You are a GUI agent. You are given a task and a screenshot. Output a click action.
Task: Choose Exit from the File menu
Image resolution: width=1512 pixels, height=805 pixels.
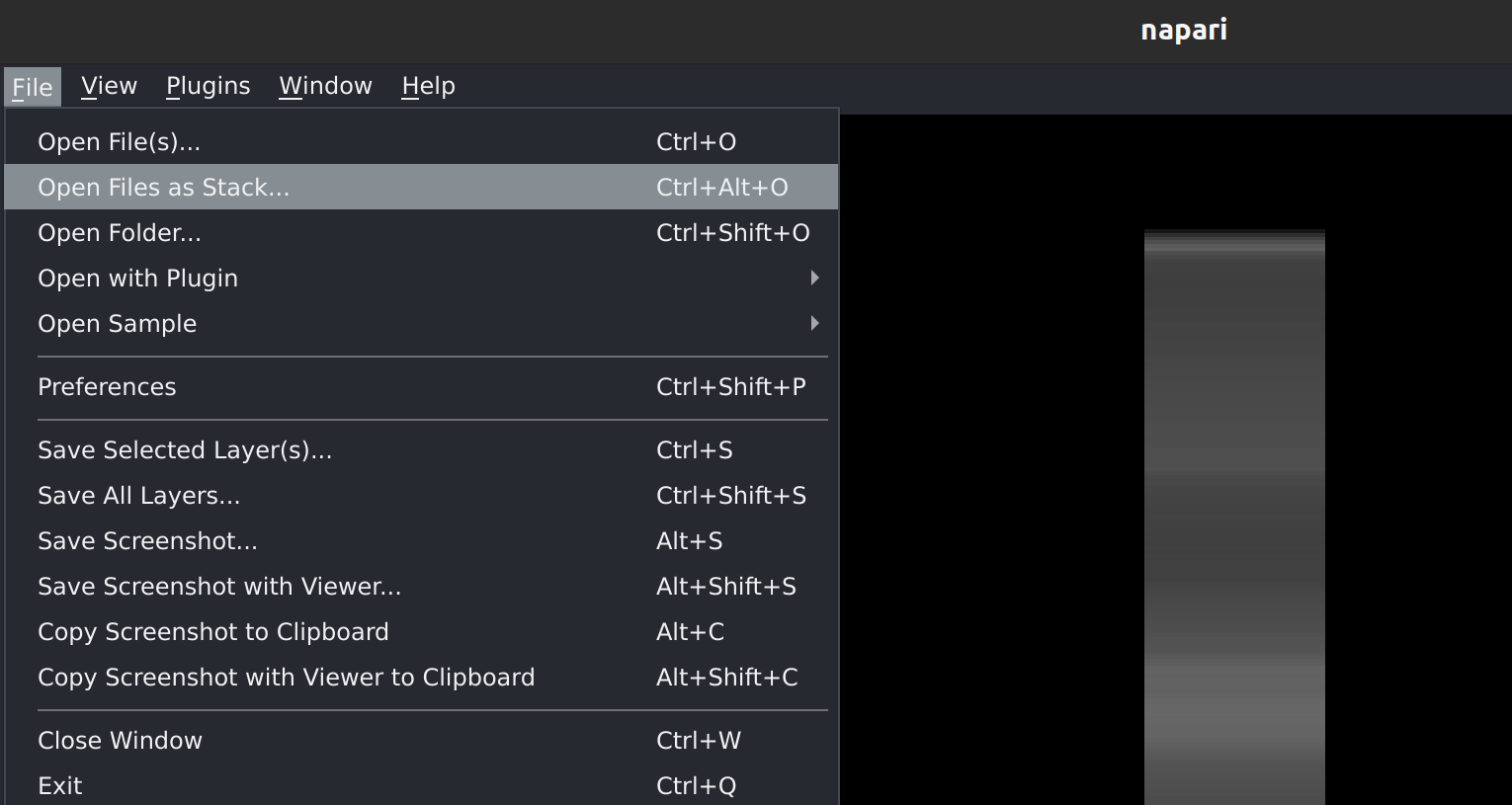421,785
